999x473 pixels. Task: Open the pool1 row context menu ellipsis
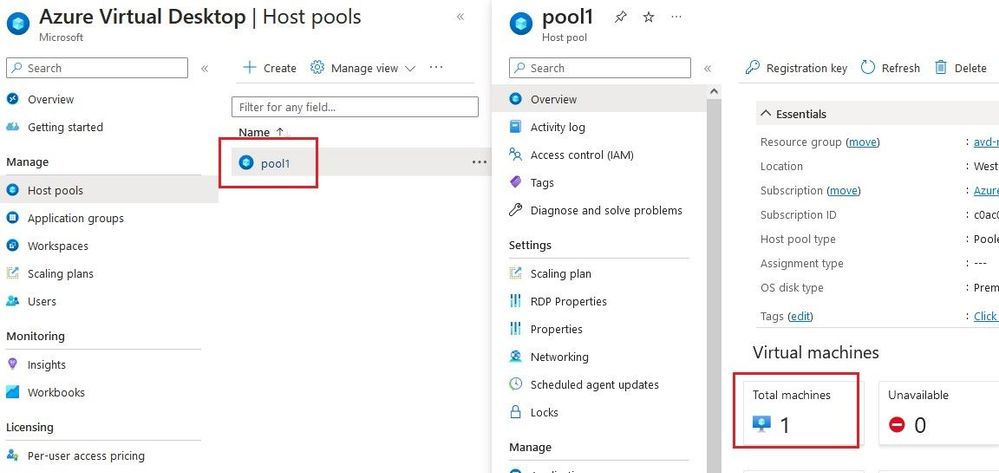coord(479,162)
